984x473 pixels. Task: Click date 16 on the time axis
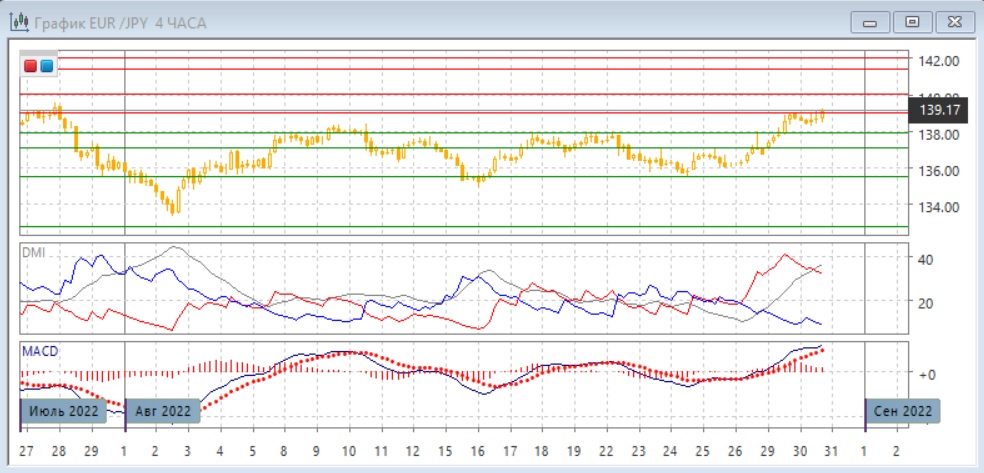pyautogui.click(x=478, y=451)
